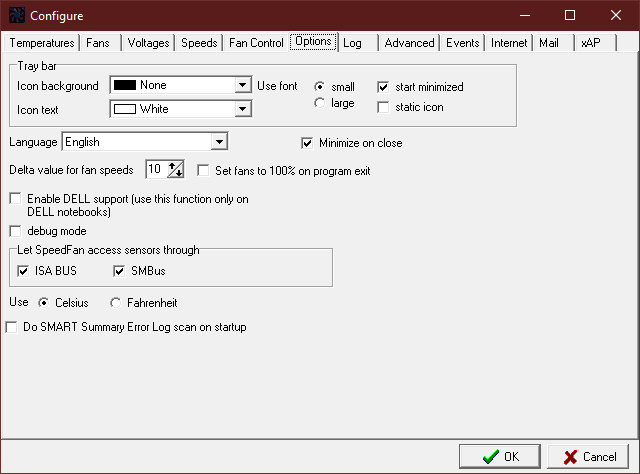Click the delta value for fan speeds field

click(156, 169)
